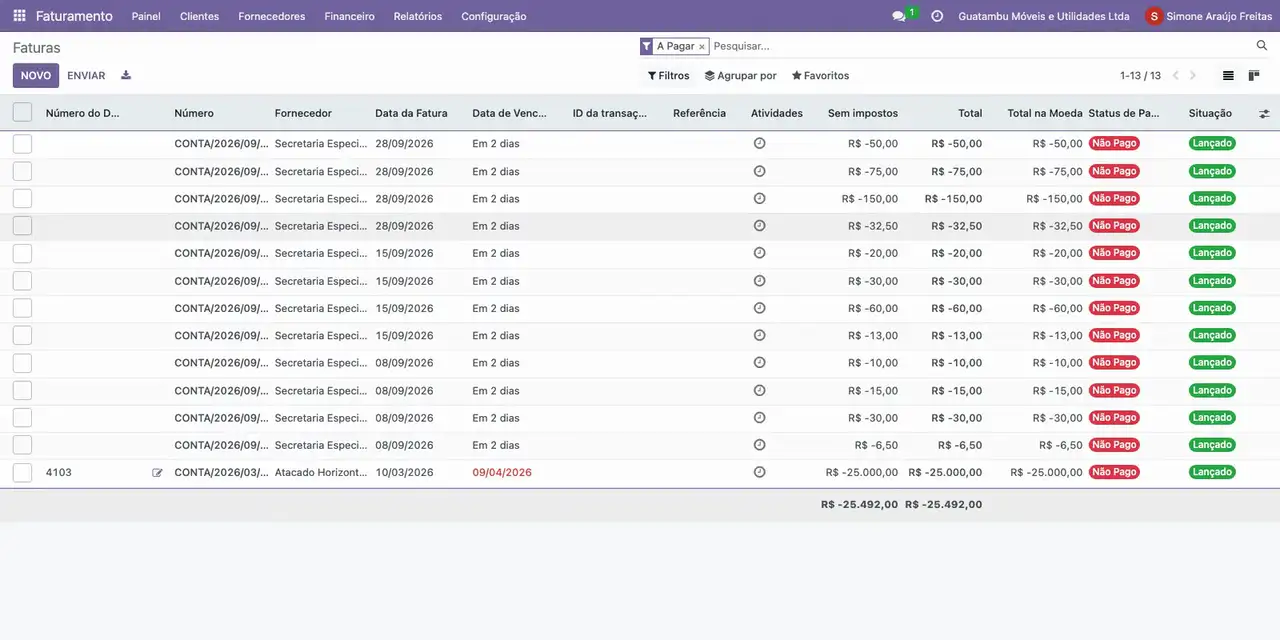The height and width of the screenshot is (640, 1280).
Task: Open the Fornecedores menu
Action: [272, 16]
